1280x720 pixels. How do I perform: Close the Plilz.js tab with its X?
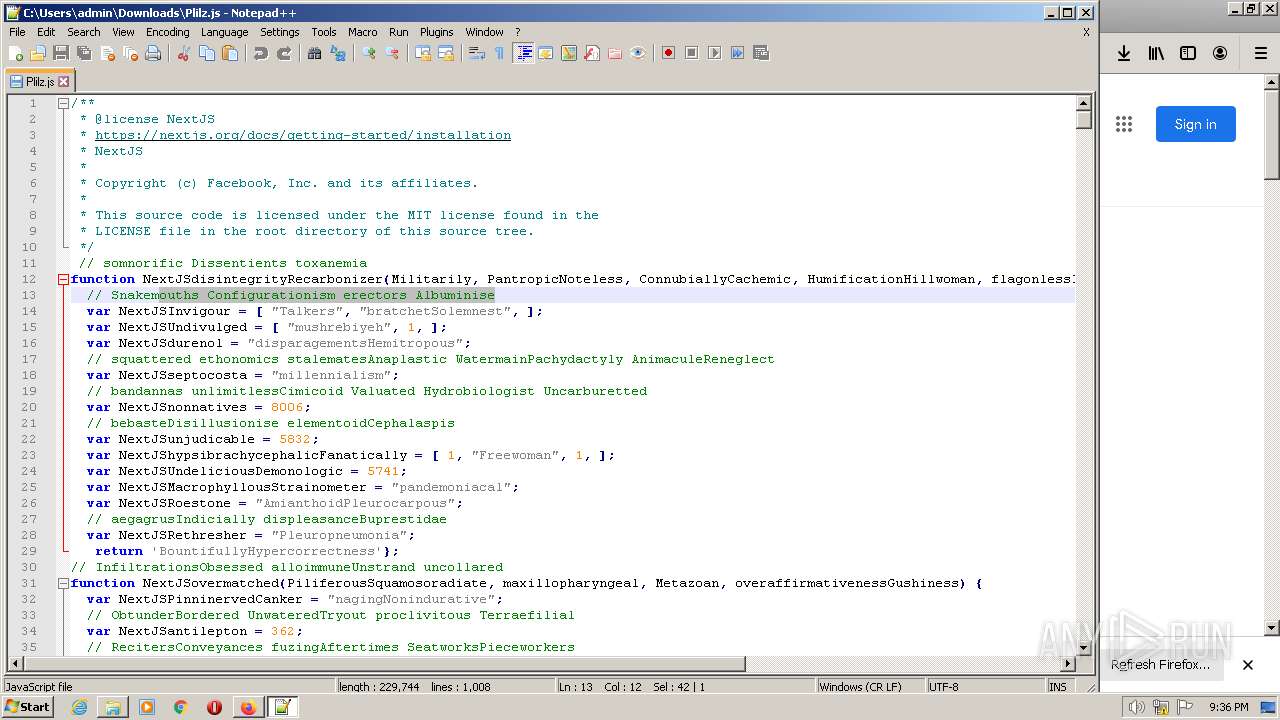point(64,82)
